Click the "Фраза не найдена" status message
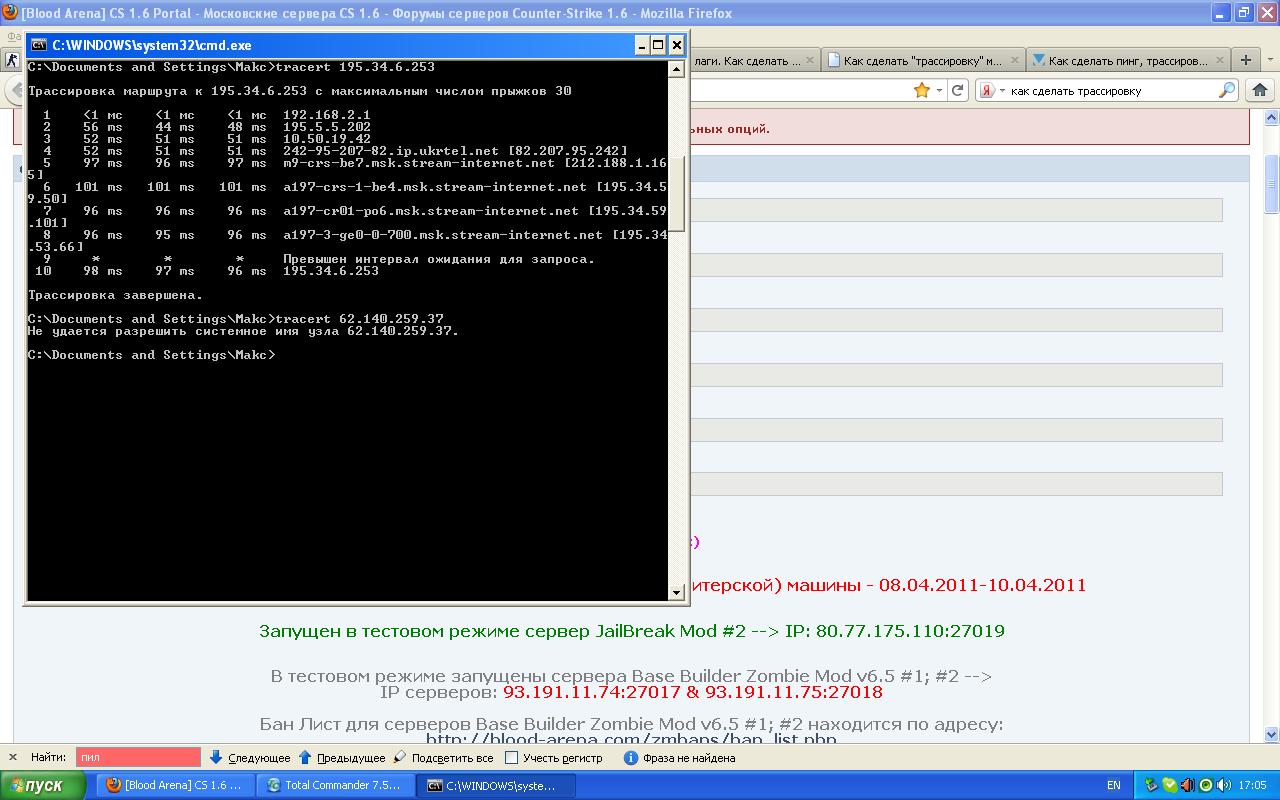The width and height of the screenshot is (1280, 800). (x=689, y=758)
